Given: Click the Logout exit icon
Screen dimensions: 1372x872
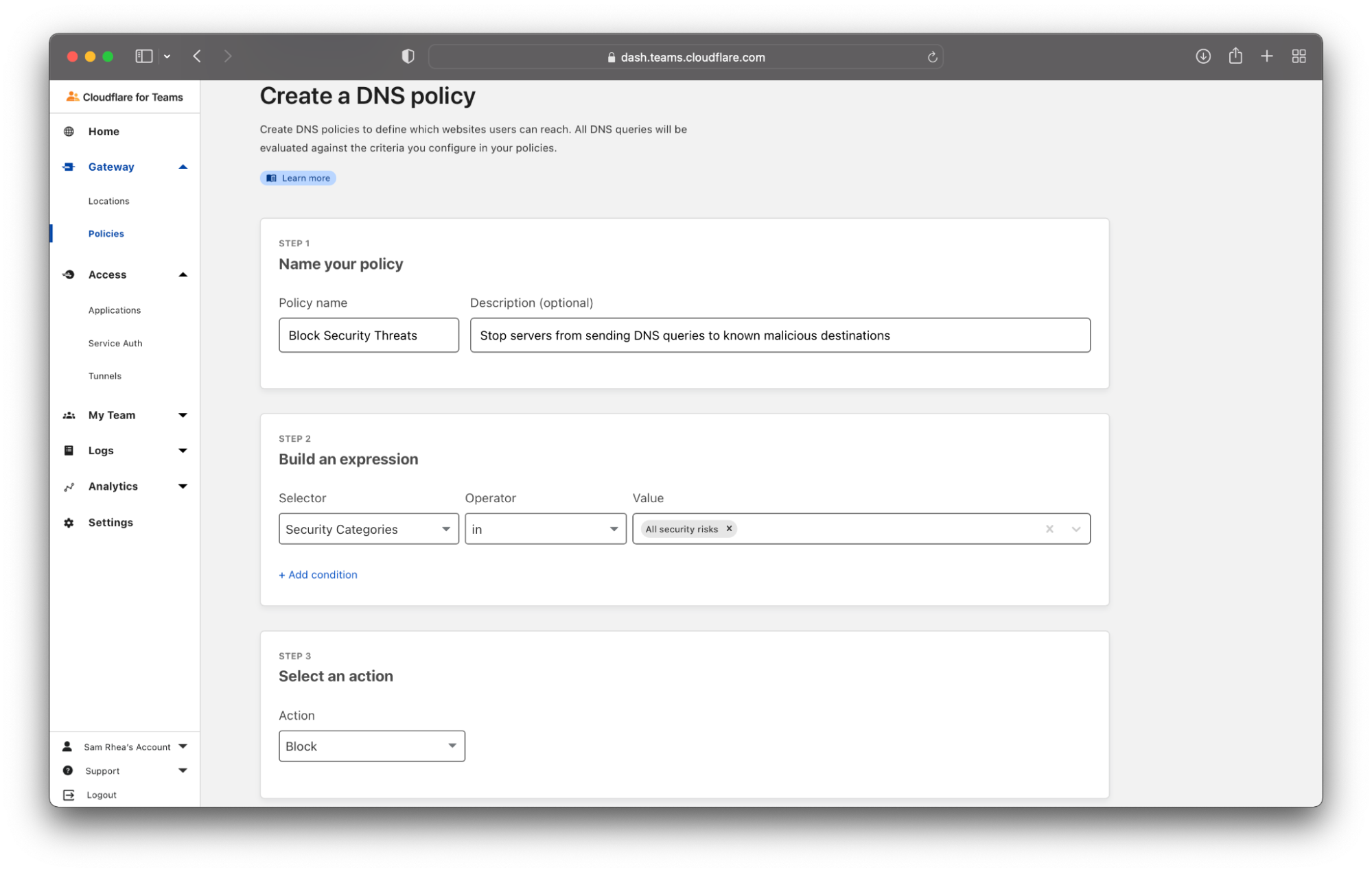Looking at the screenshot, I should (x=69, y=795).
